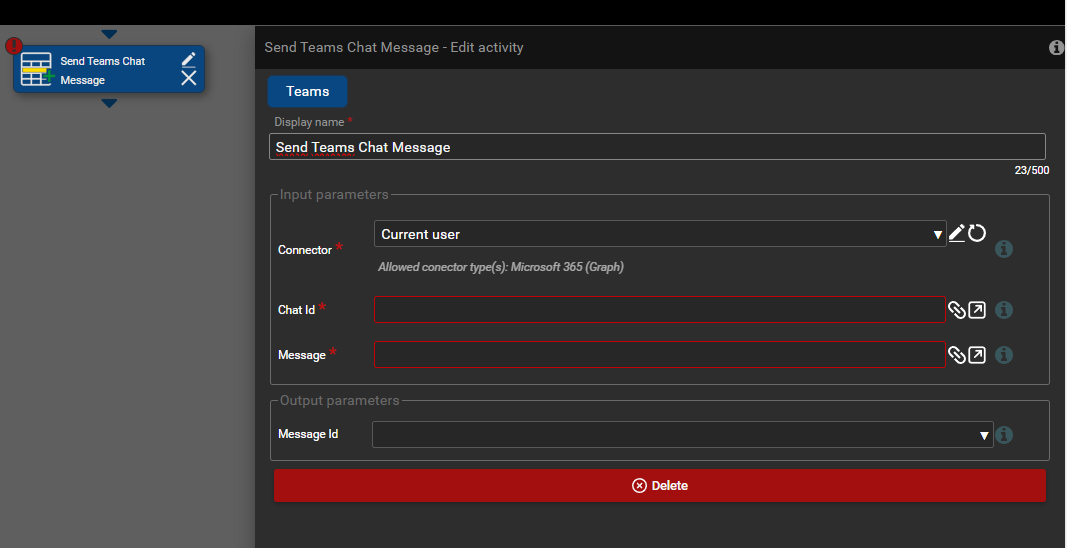Image resolution: width=1067 pixels, height=548 pixels.
Task: Show info for the Message parameter
Action: click(x=1004, y=355)
